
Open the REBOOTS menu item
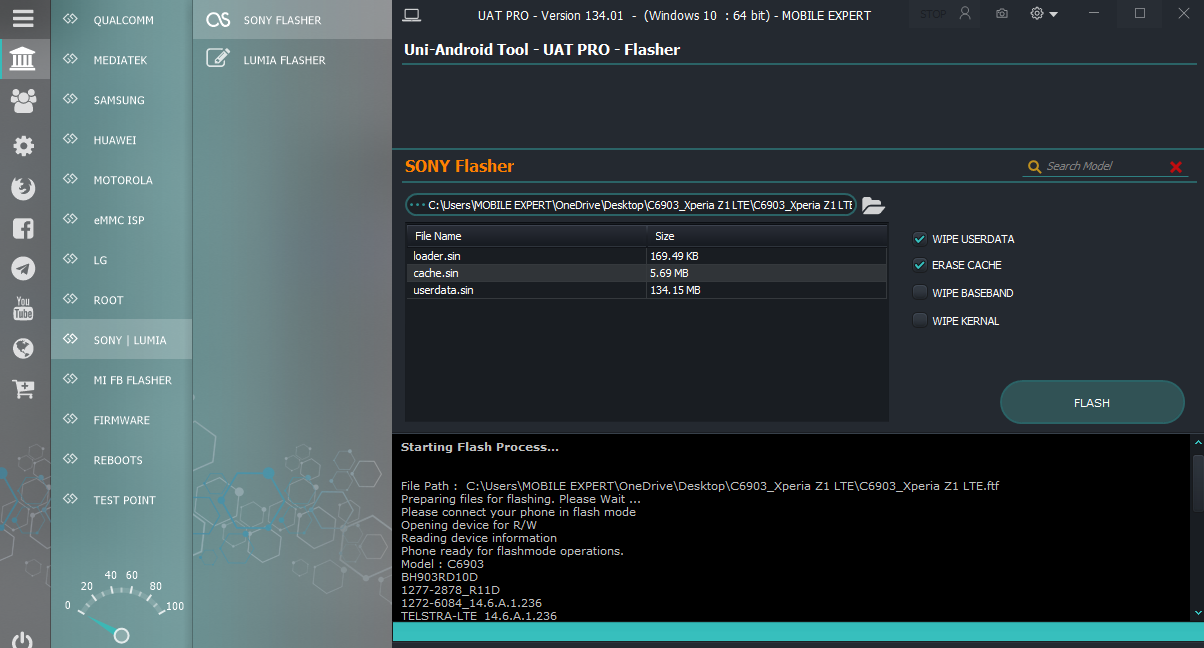pyautogui.click(x=121, y=460)
